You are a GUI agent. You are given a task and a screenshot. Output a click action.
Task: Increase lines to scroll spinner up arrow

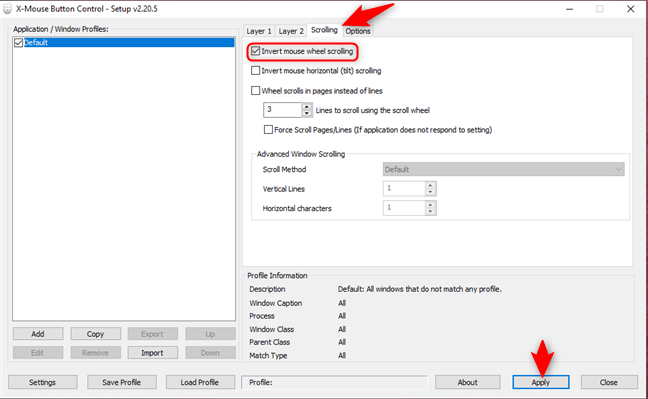click(x=307, y=107)
